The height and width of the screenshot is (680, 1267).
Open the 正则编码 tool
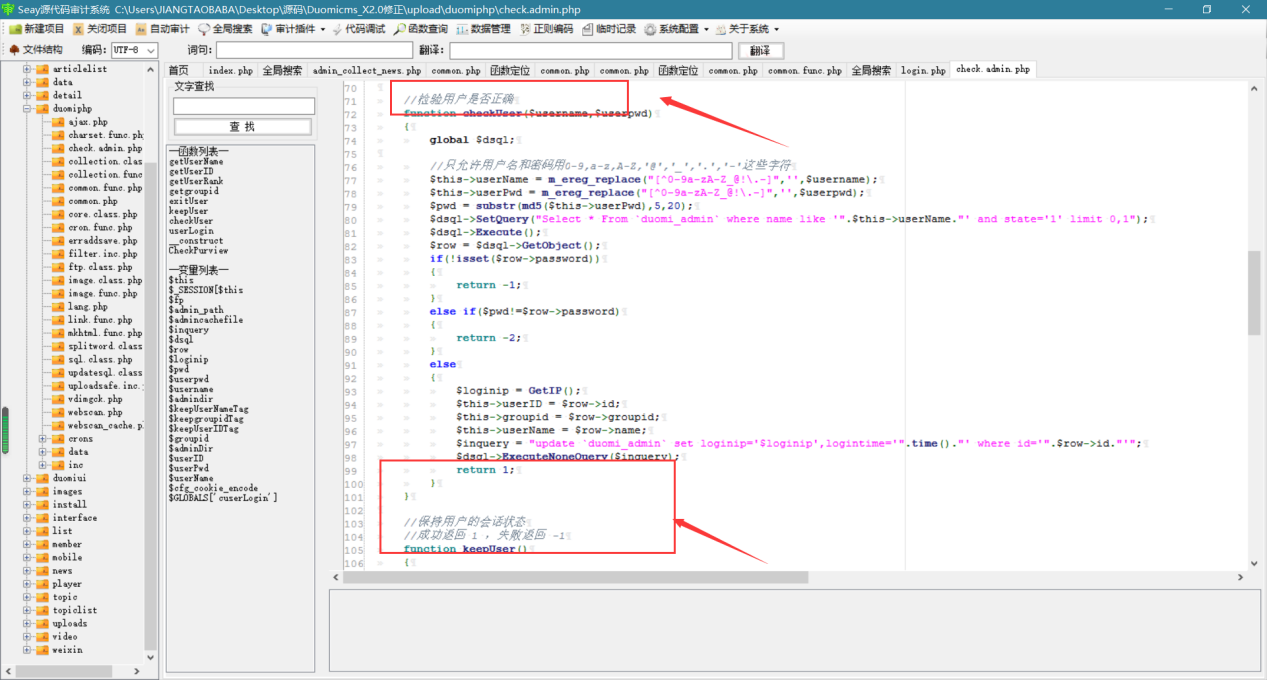pos(546,29)
